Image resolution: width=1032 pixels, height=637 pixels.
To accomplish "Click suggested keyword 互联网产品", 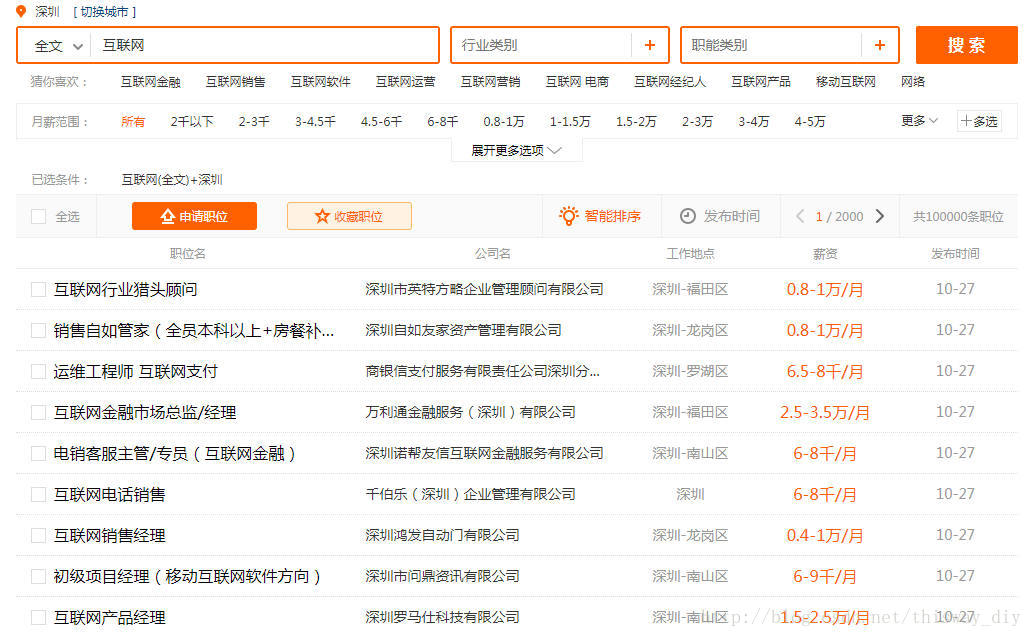I will 761,82.
